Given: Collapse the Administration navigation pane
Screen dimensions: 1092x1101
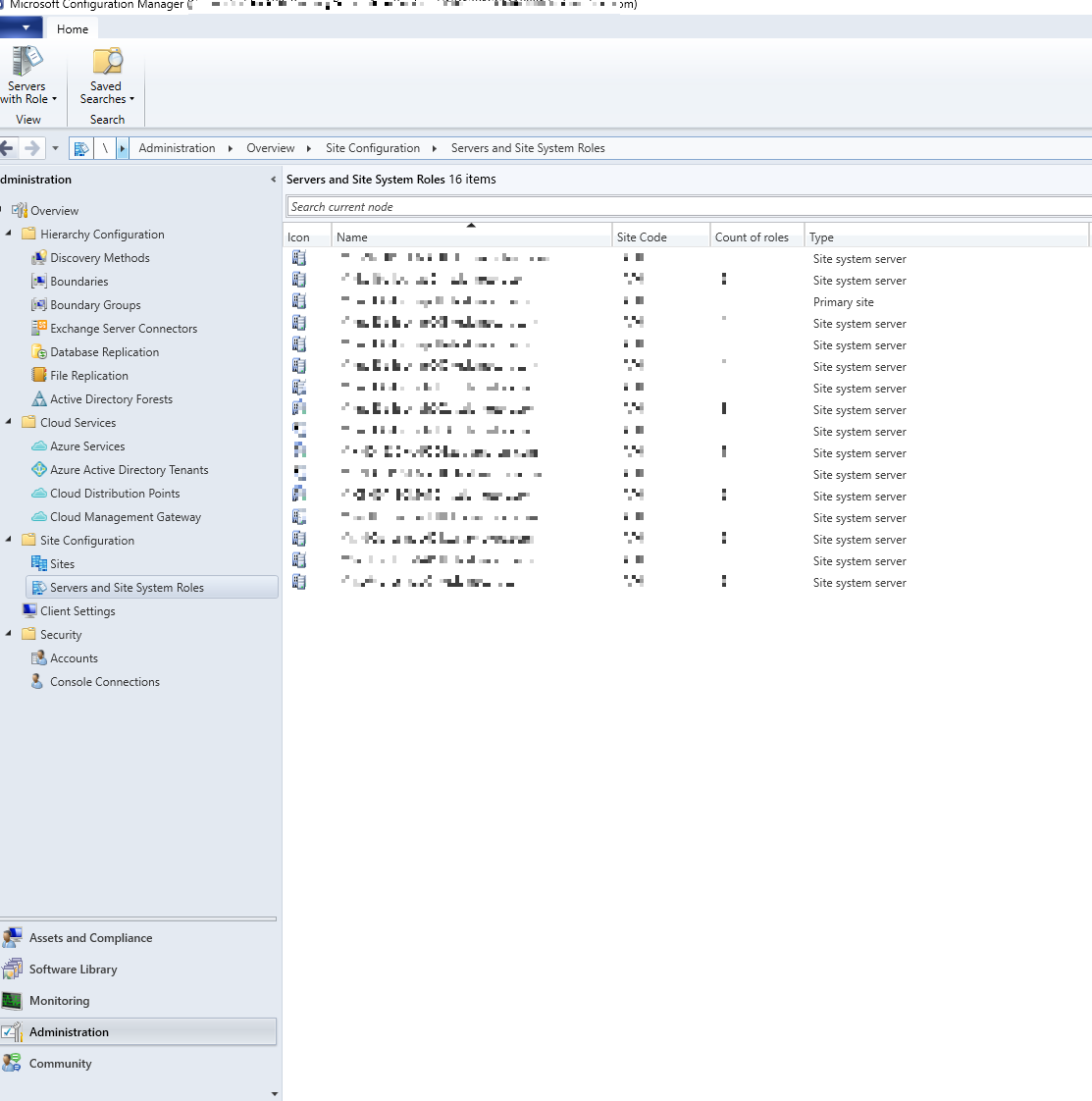Looking at the screenshot, I should pyautogui.click(x=273, y=180).
